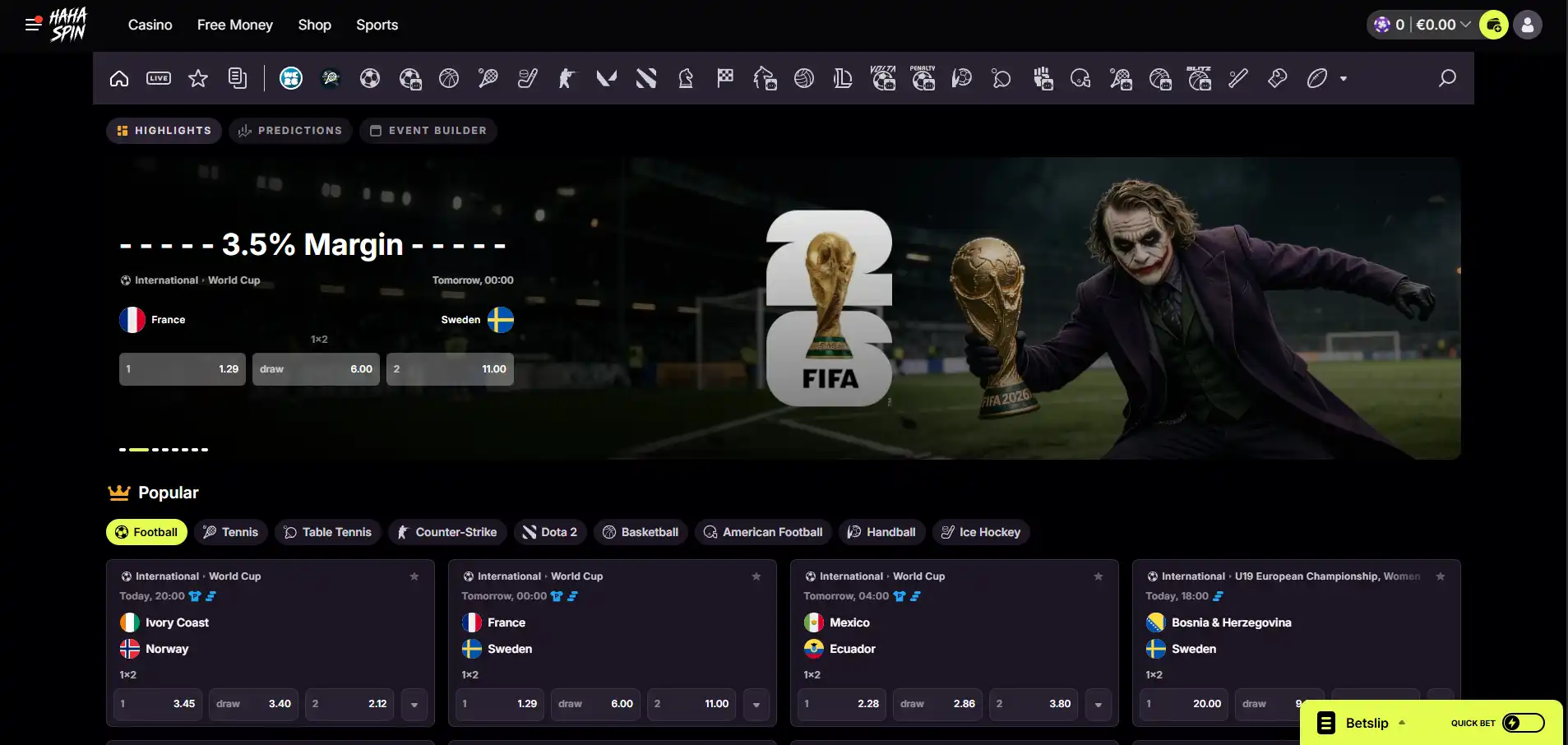Select the baseball bat icon
The width and height of the screenshot is (1568, 745).
1238,78
